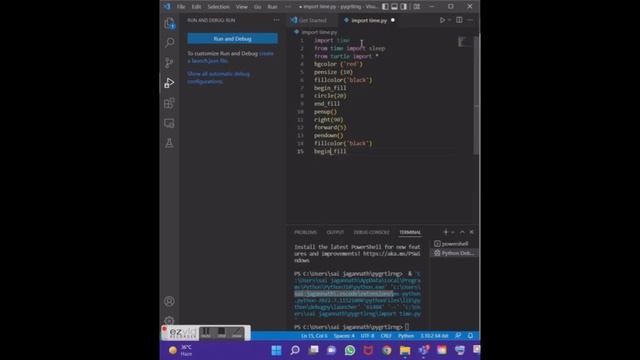Open the Explorer view in activity bar
The height and width of the screenshot is (360, 640).
coord(169,23)
